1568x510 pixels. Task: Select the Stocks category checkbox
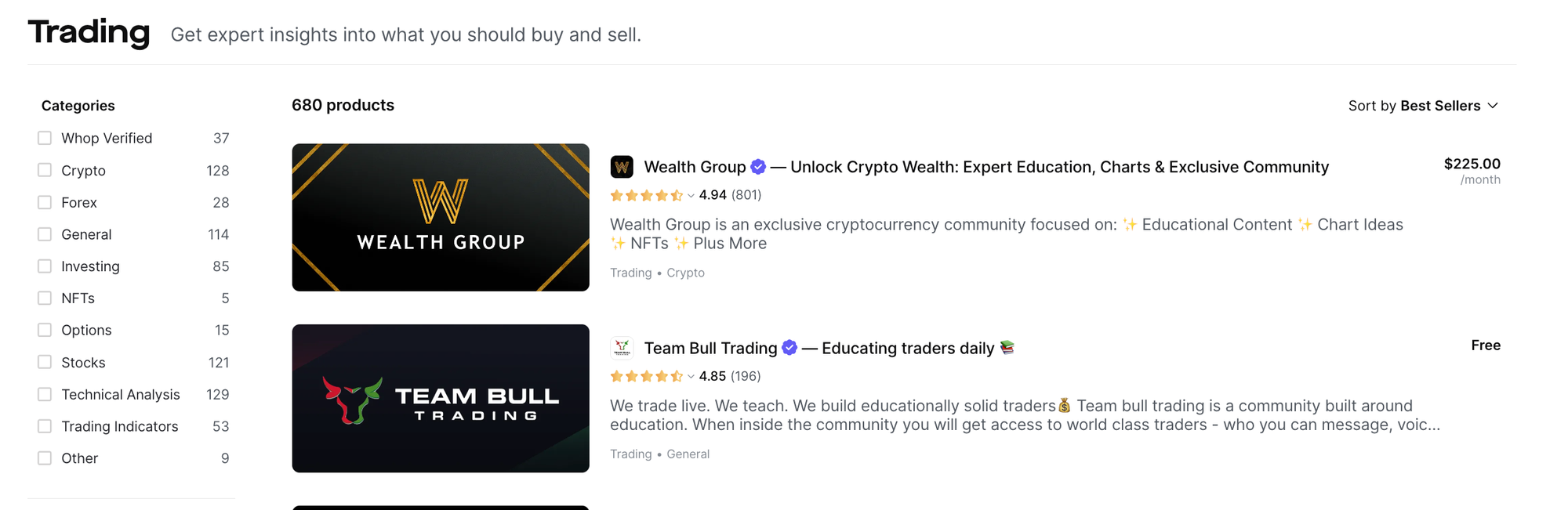click(44, 362)
